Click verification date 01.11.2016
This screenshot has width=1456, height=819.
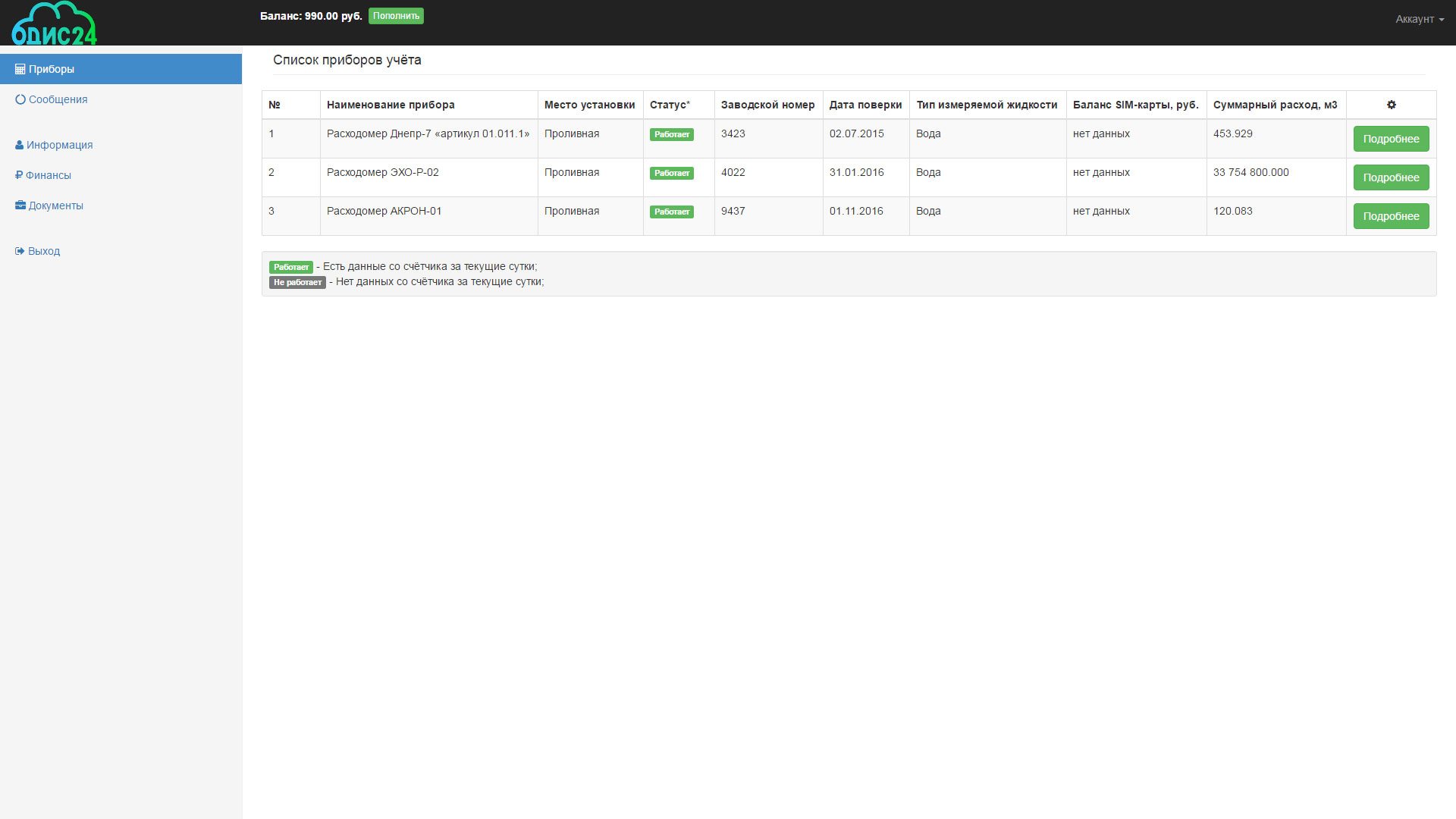click(856, 211)
